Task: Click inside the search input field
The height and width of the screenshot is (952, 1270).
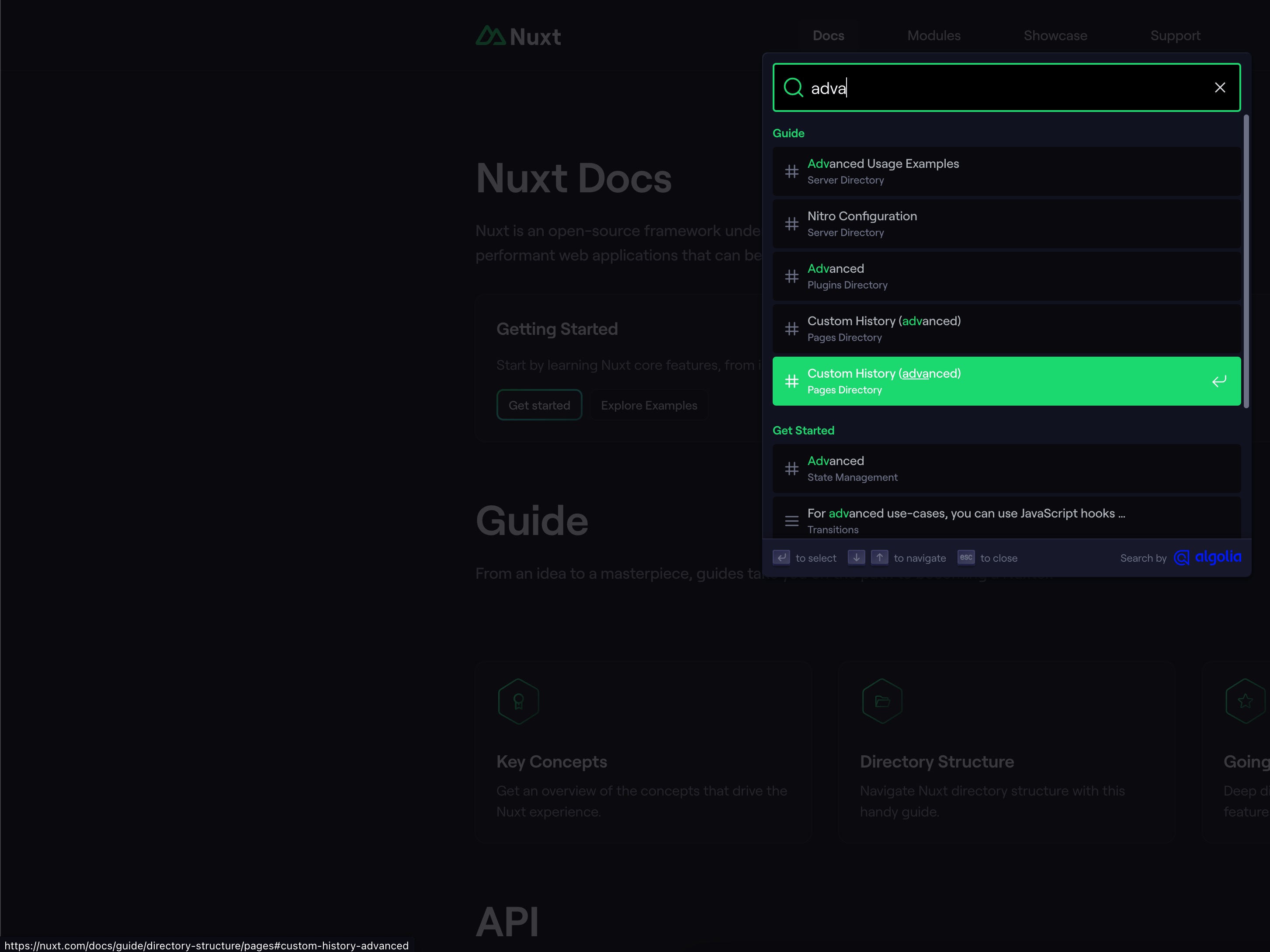Action: 976,87
